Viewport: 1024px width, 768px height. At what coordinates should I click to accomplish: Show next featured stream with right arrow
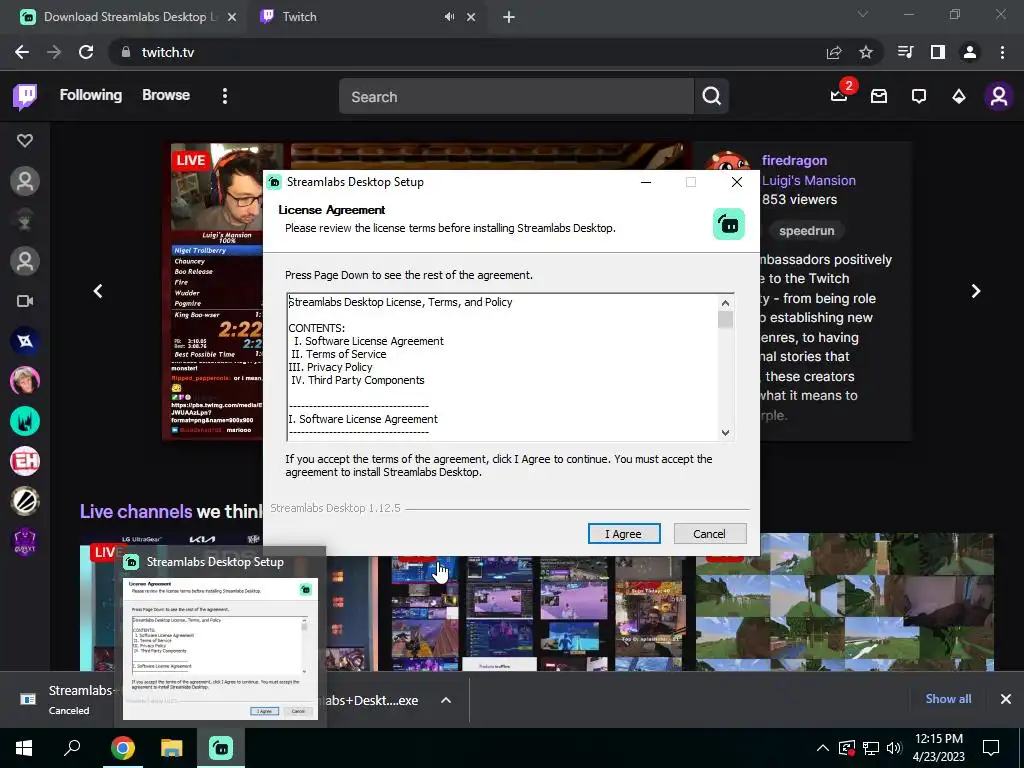point(976,291)
